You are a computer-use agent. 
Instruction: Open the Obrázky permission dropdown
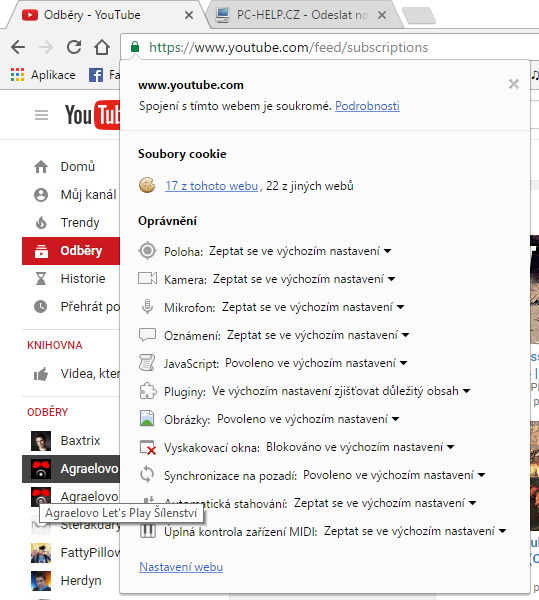[308, 419]
